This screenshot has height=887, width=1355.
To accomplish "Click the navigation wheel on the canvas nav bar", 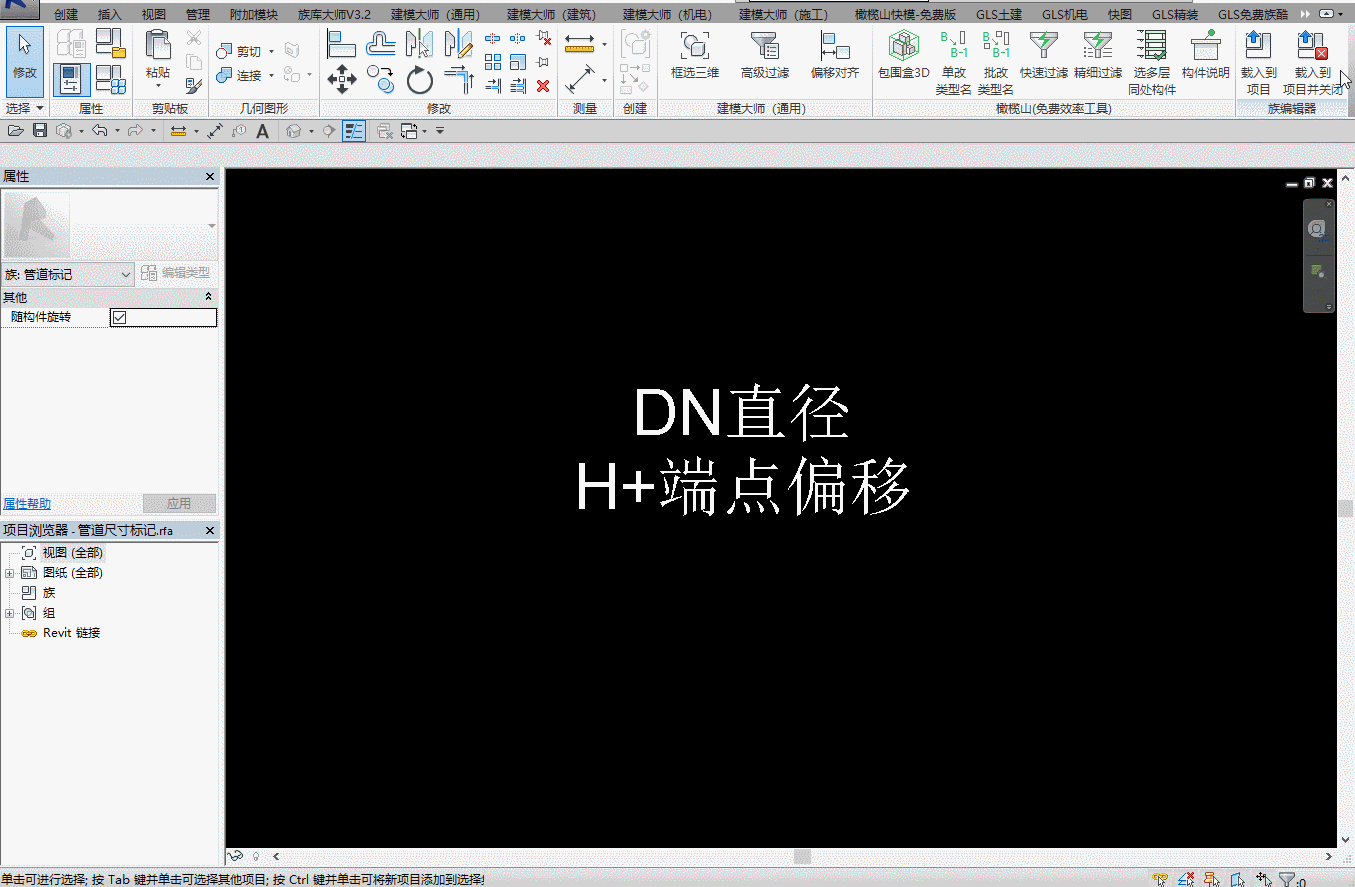I will click(x=1318, y=228).
